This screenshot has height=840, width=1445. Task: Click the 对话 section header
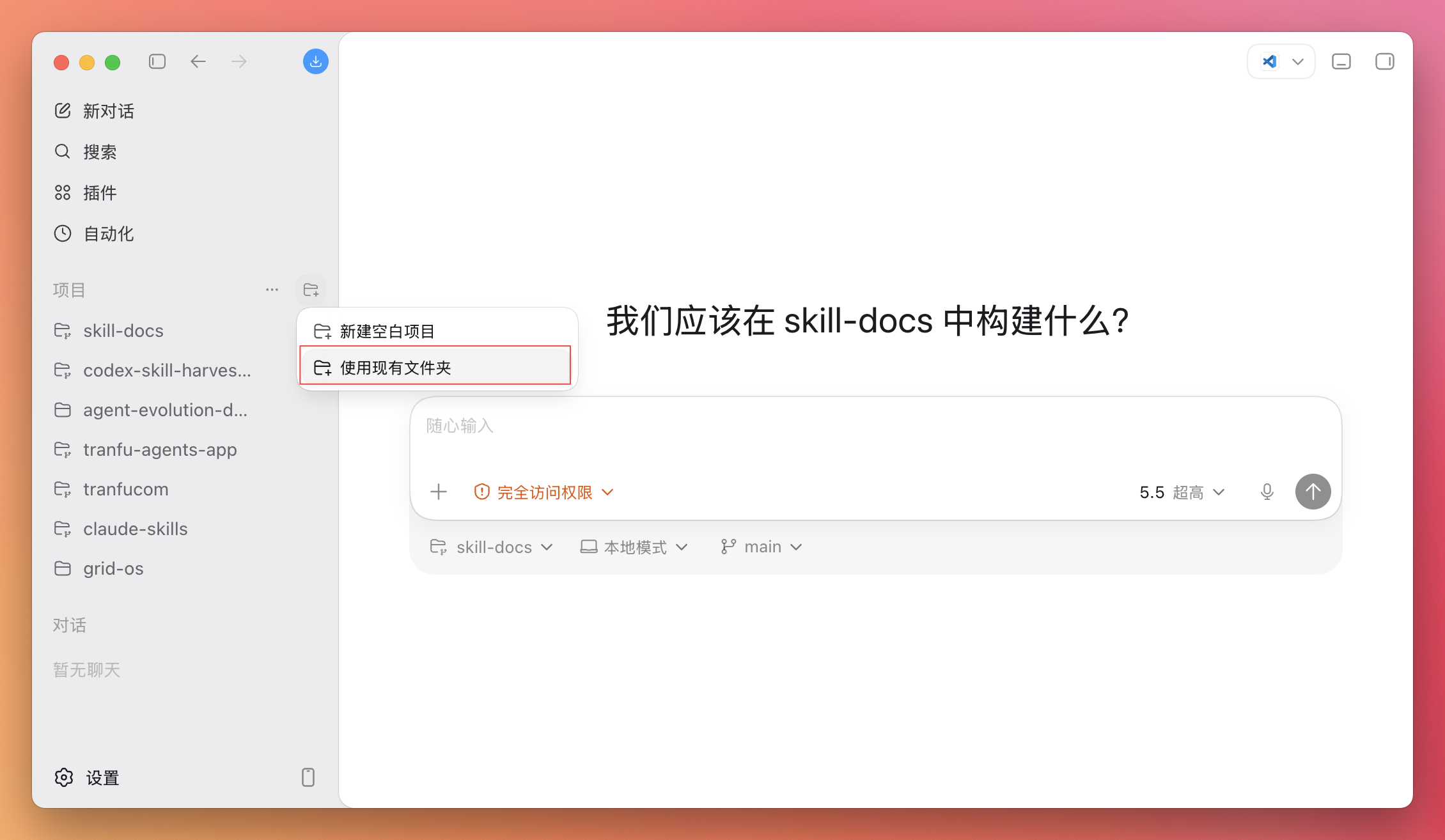pyautogui.click(x=69, y=625)
